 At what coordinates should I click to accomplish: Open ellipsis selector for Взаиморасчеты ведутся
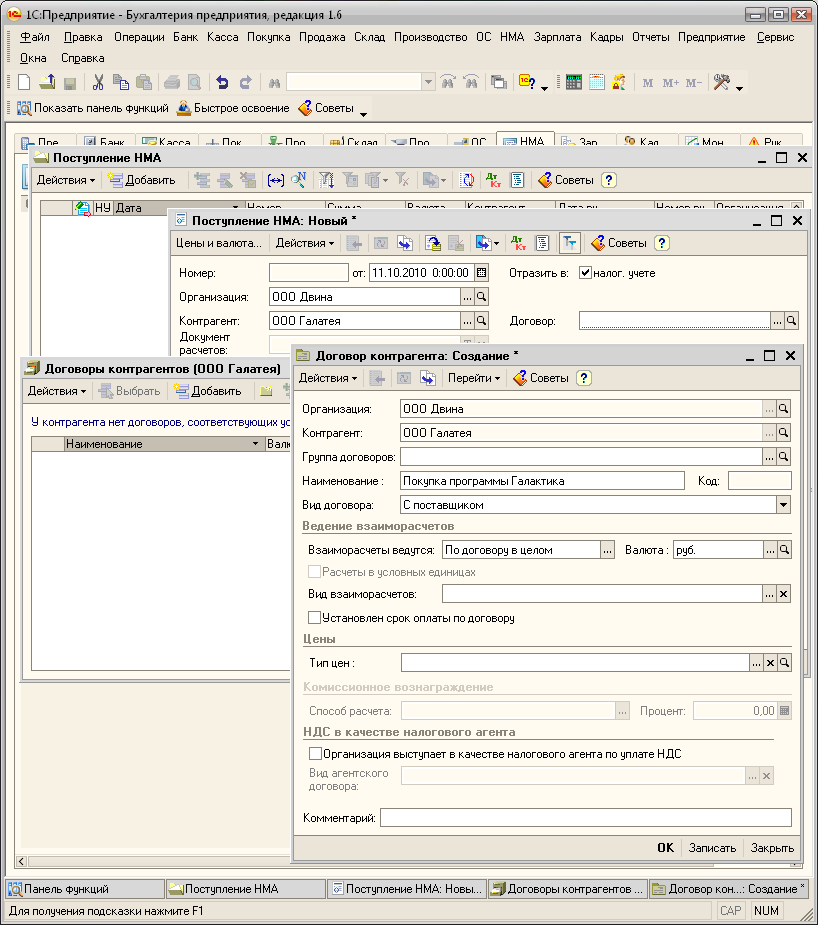607,550
